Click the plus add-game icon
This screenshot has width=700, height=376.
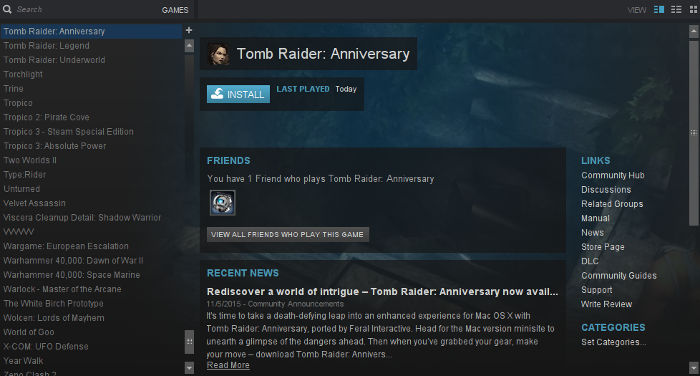point(189,30)
